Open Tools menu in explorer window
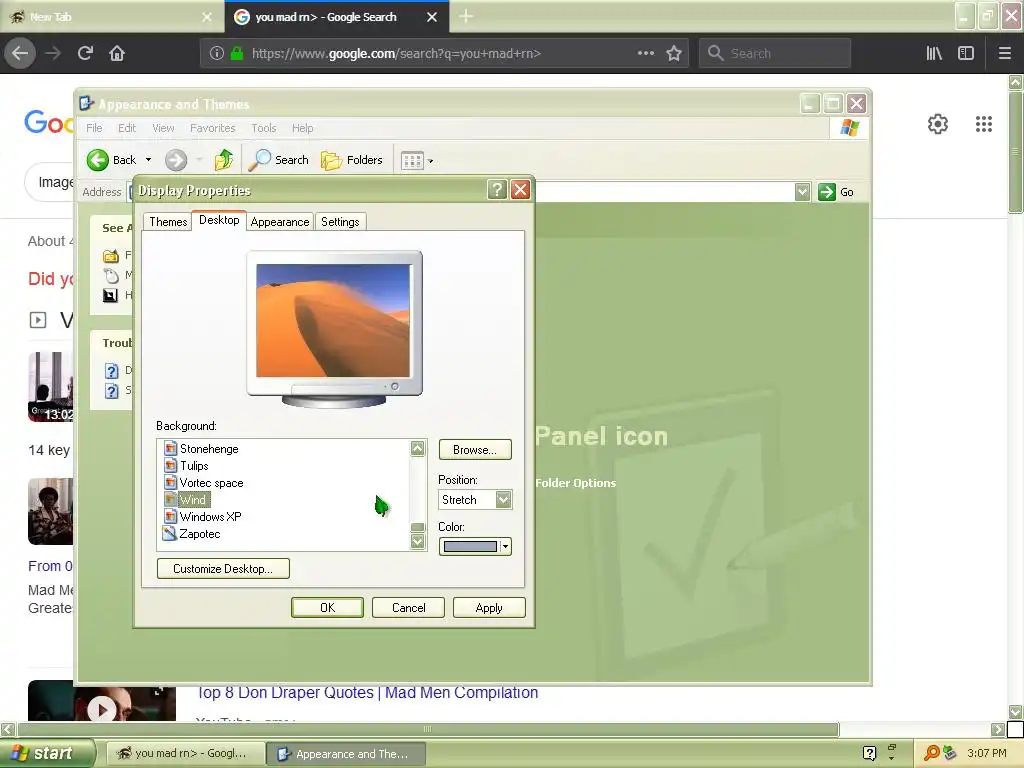1024x768 pixels. pos(264,128)
